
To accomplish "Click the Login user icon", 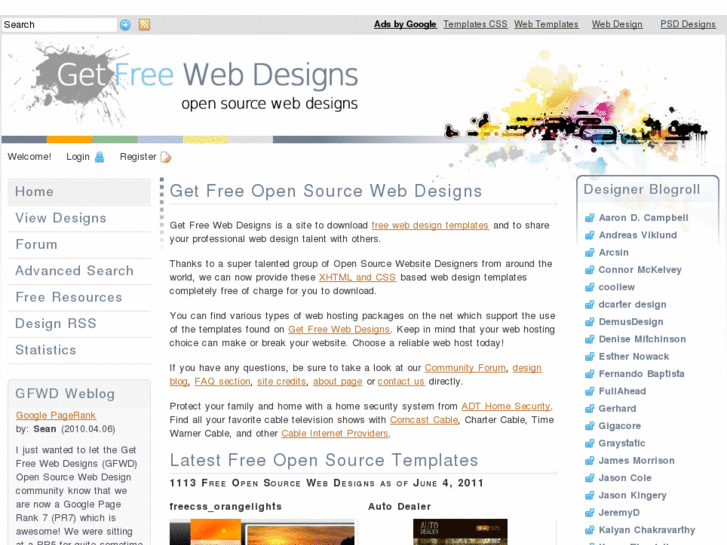I will tap(99, 157).
